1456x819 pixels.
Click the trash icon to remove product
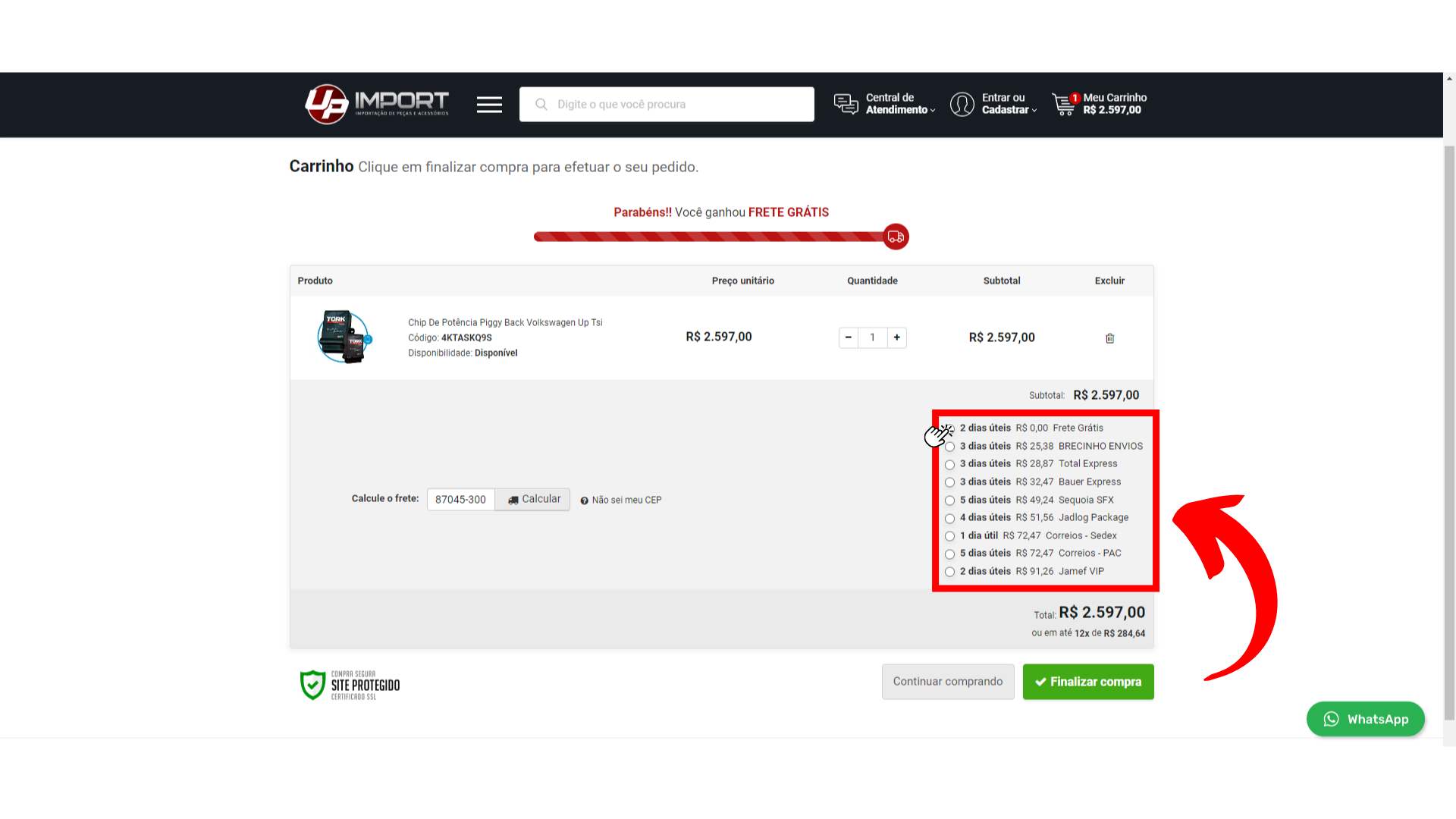pos(1109,338)
